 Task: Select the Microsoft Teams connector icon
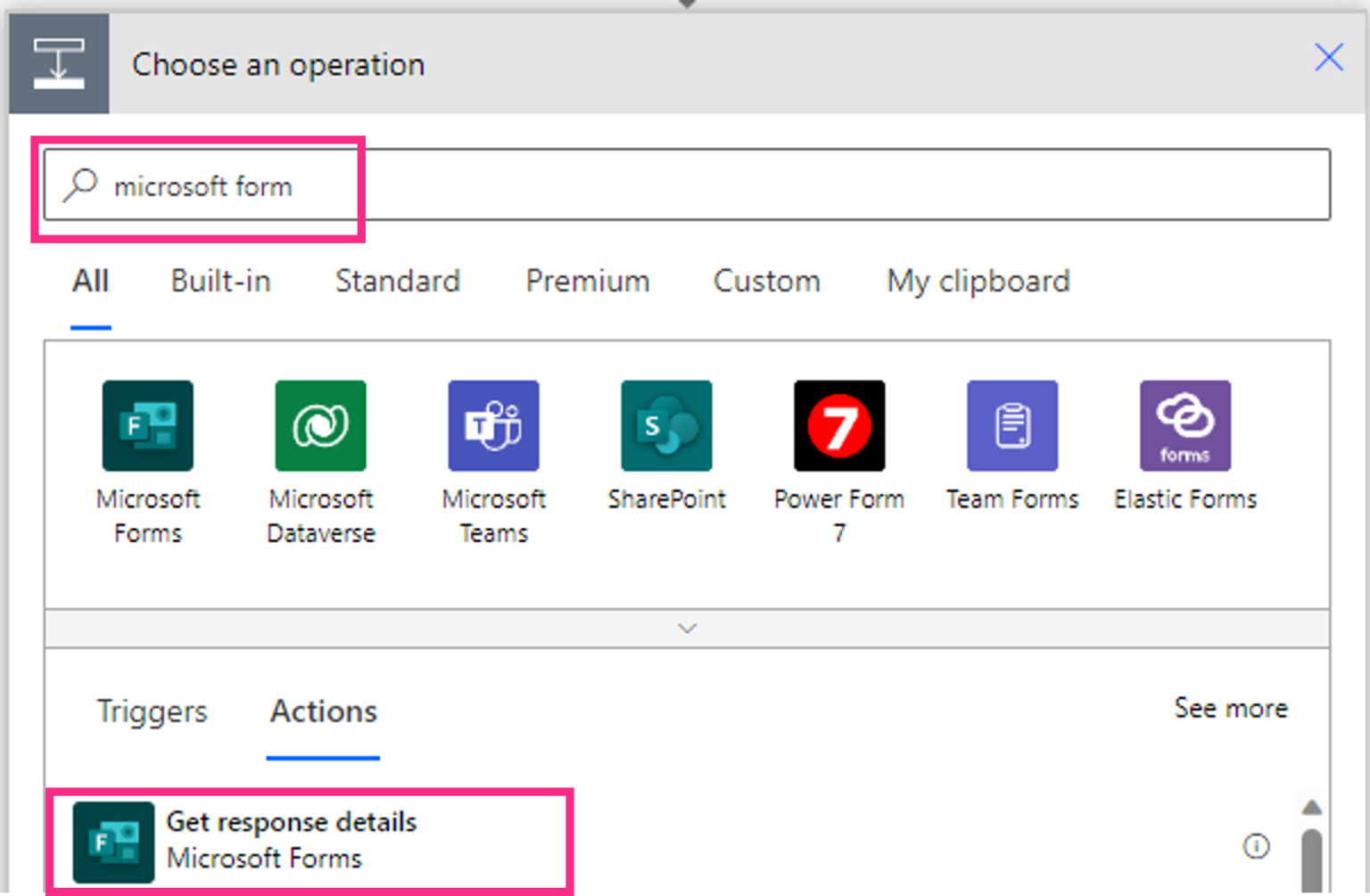[x=493, y=425]
